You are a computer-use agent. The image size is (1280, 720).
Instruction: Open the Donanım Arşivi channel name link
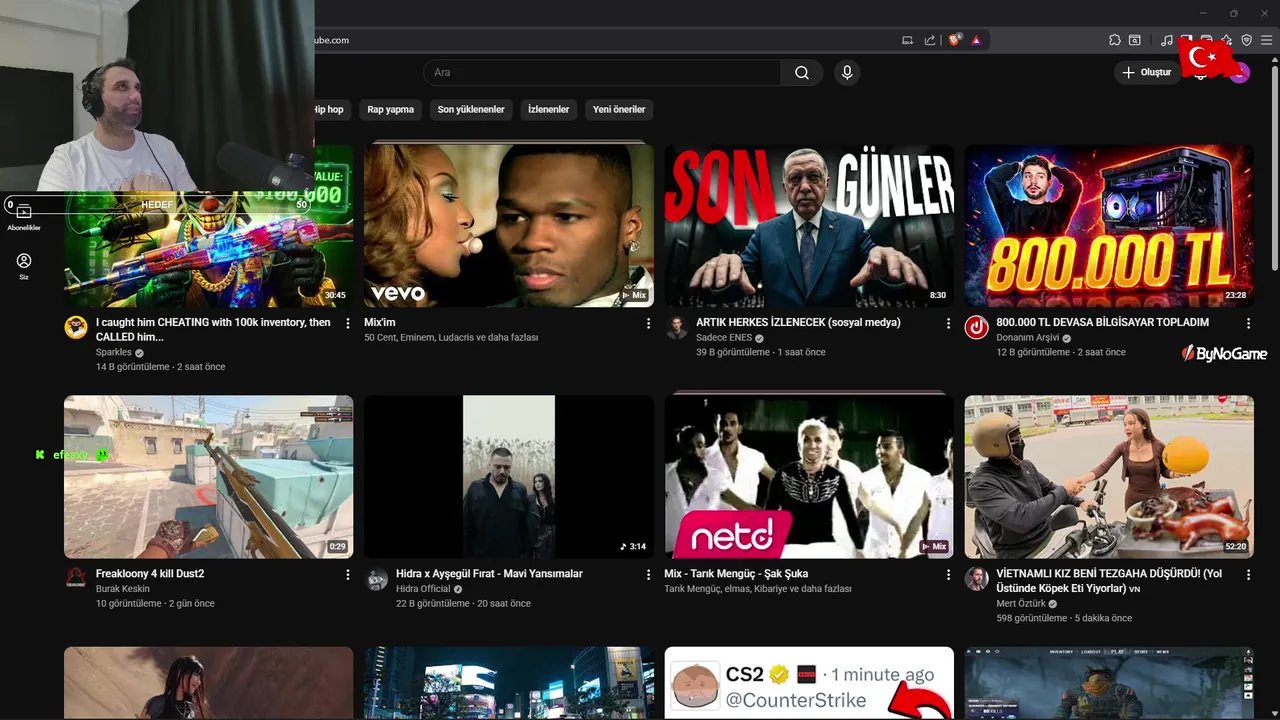pyautogui.click(x=1027, y=338)
